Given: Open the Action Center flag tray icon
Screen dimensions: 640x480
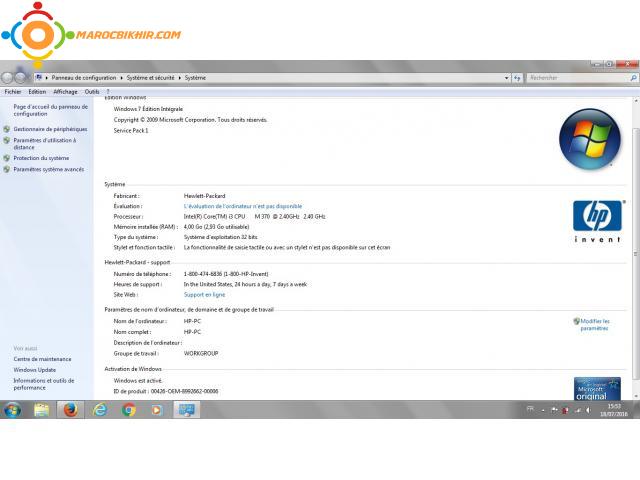Looking at the screenshot, I should click(554, 410).
